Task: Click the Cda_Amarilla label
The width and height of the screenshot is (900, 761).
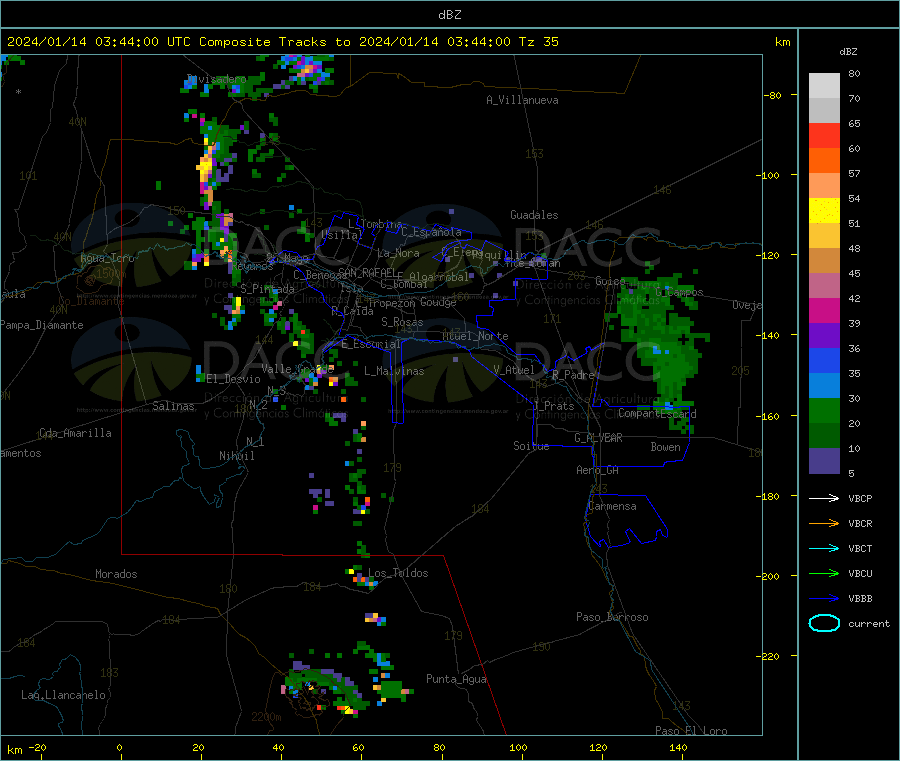Action: (75, 433)
